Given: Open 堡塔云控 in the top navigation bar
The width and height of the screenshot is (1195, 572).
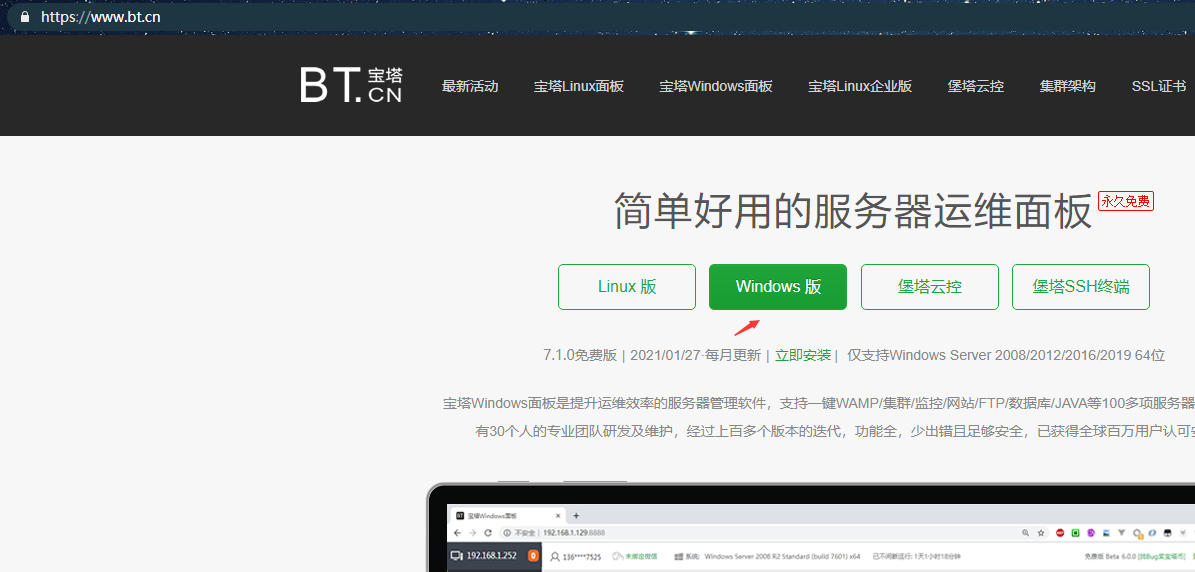Looking at the screenshot, I should 976,86.
